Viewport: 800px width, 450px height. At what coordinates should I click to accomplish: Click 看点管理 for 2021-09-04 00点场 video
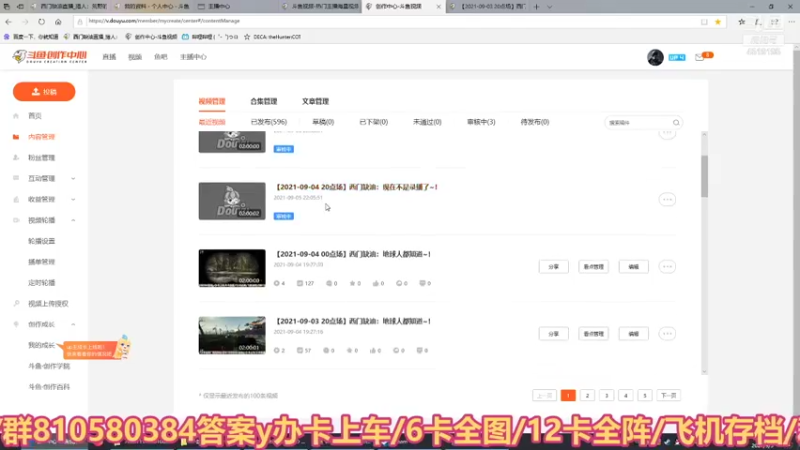click(x=593, y=267)
